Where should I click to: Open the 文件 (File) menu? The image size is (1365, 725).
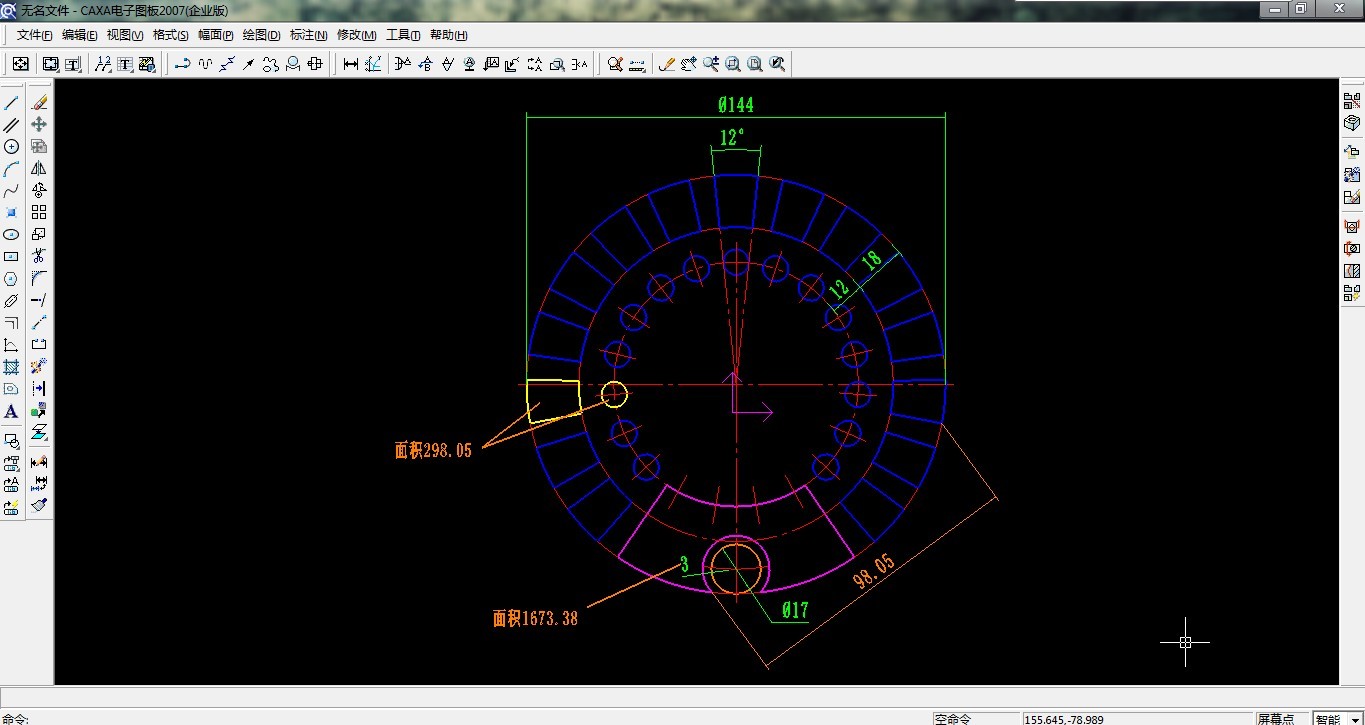point(34,35)
